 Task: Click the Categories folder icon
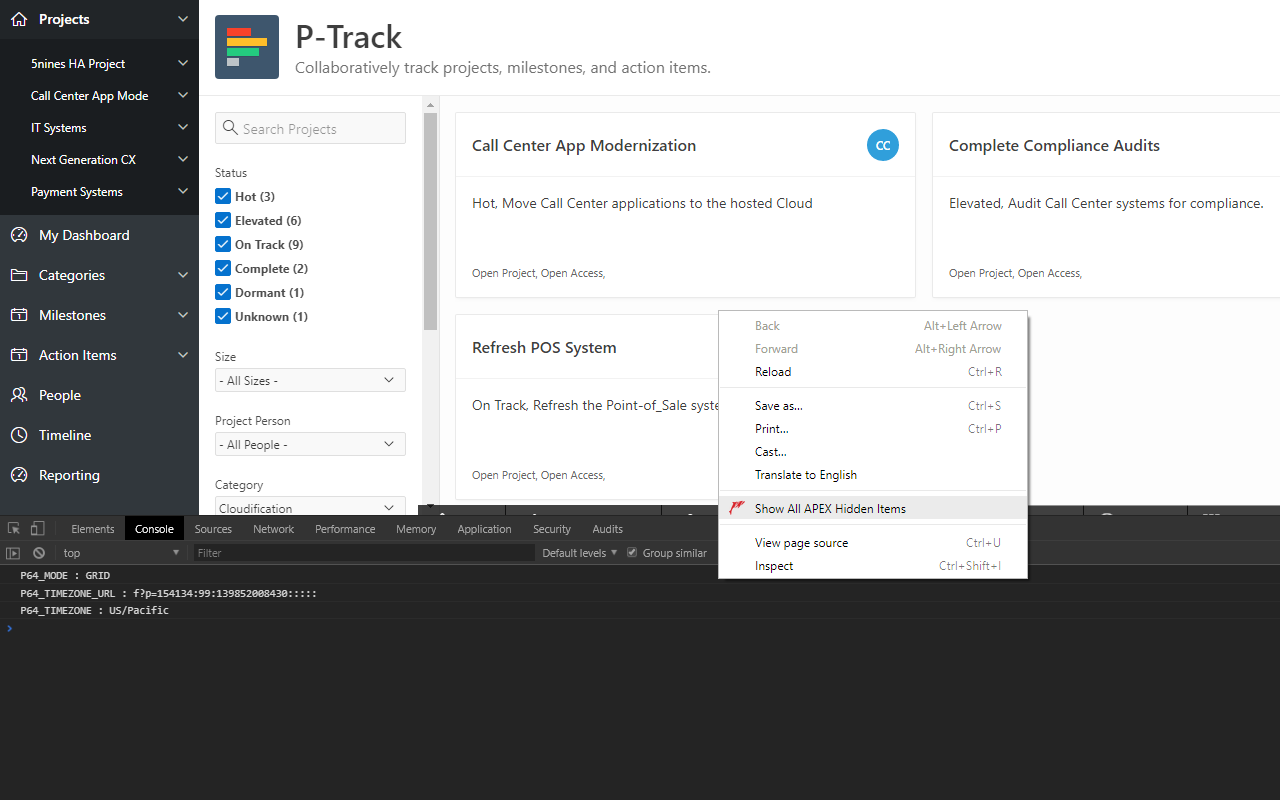coord(18,275)
